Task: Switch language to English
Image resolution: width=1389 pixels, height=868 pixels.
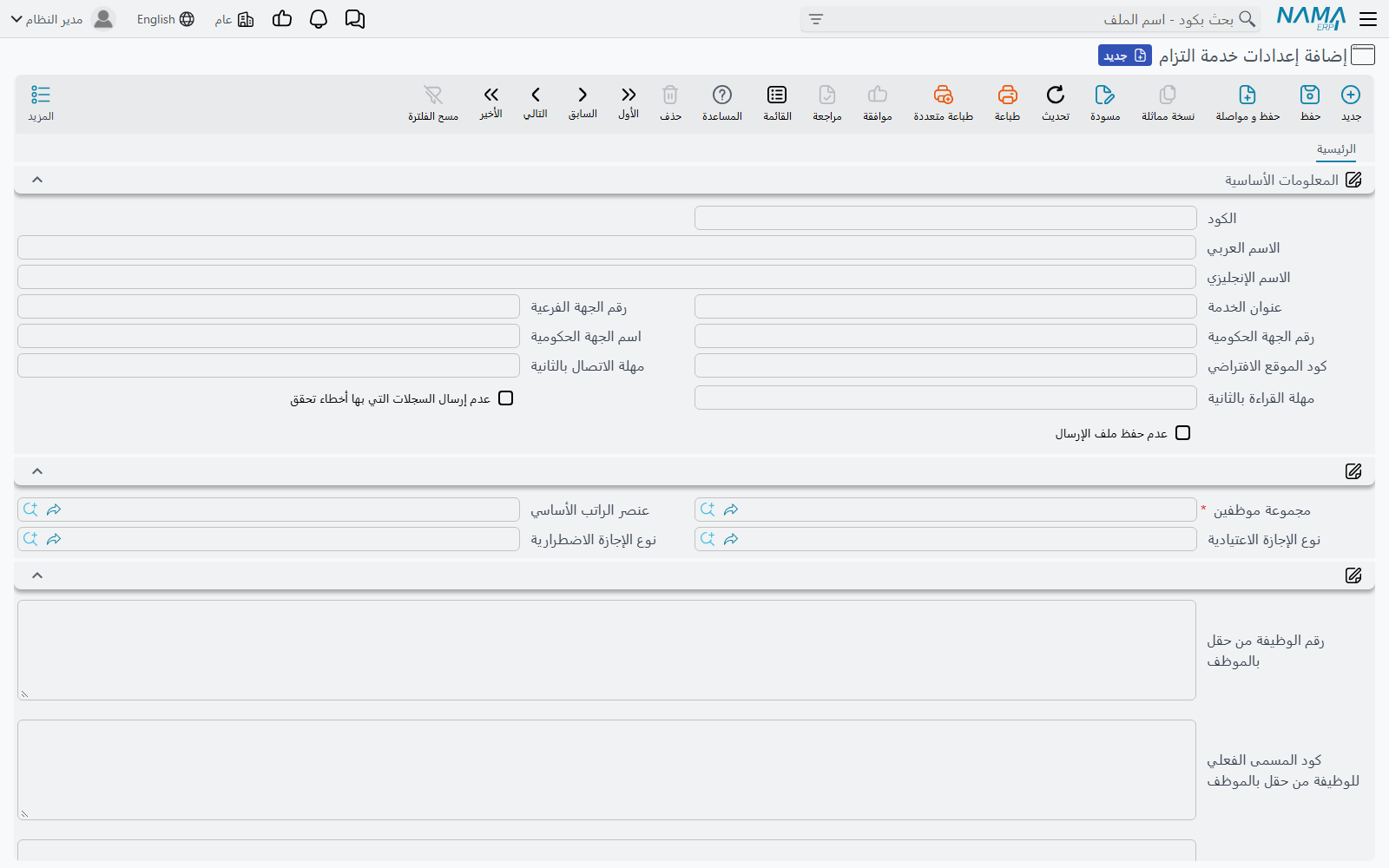Action: pyautogui.click(x=166, y=19)
